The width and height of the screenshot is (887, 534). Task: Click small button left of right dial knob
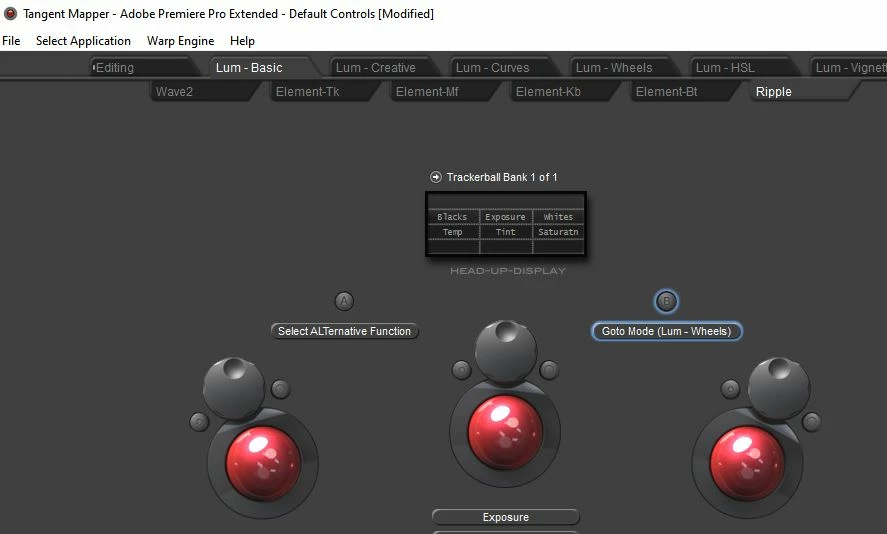(x=730, y=389)
